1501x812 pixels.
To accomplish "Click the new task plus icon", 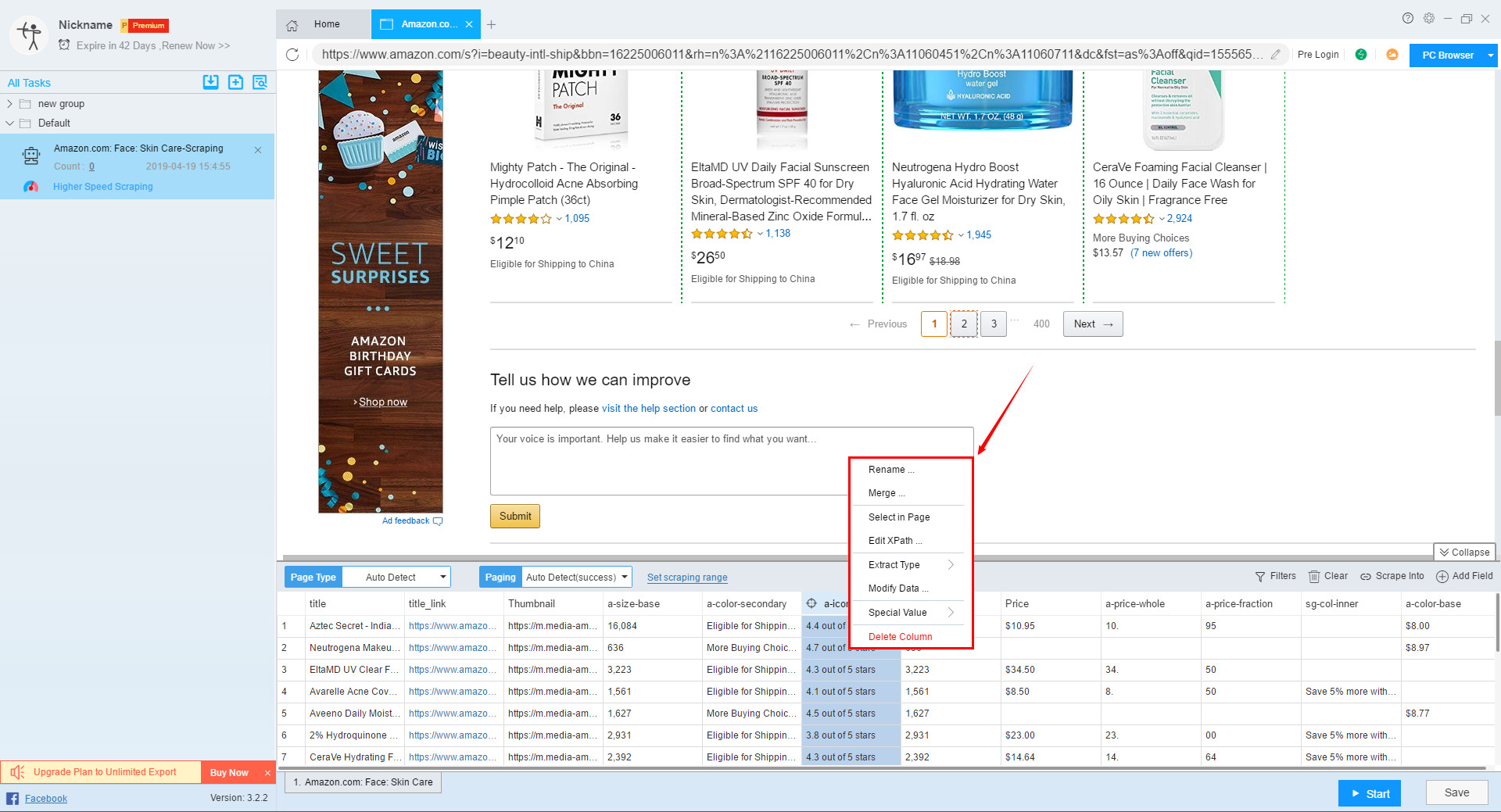I will coord(235,82).
